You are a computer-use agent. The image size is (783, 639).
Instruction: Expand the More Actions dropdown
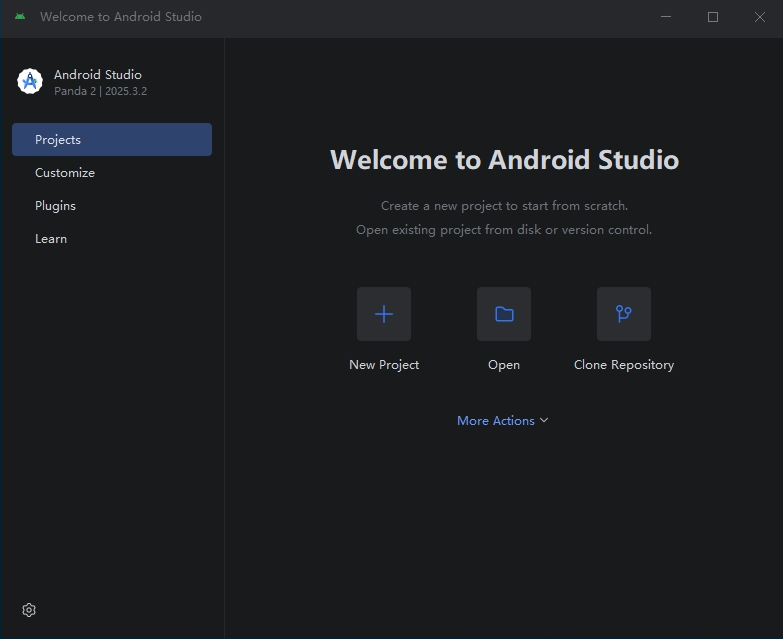(503, 420)
